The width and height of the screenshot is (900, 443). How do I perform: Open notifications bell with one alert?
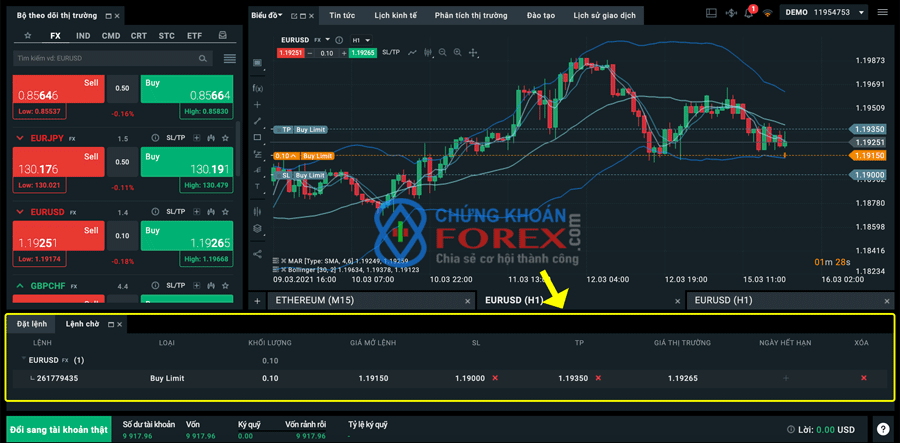[749, 13]
